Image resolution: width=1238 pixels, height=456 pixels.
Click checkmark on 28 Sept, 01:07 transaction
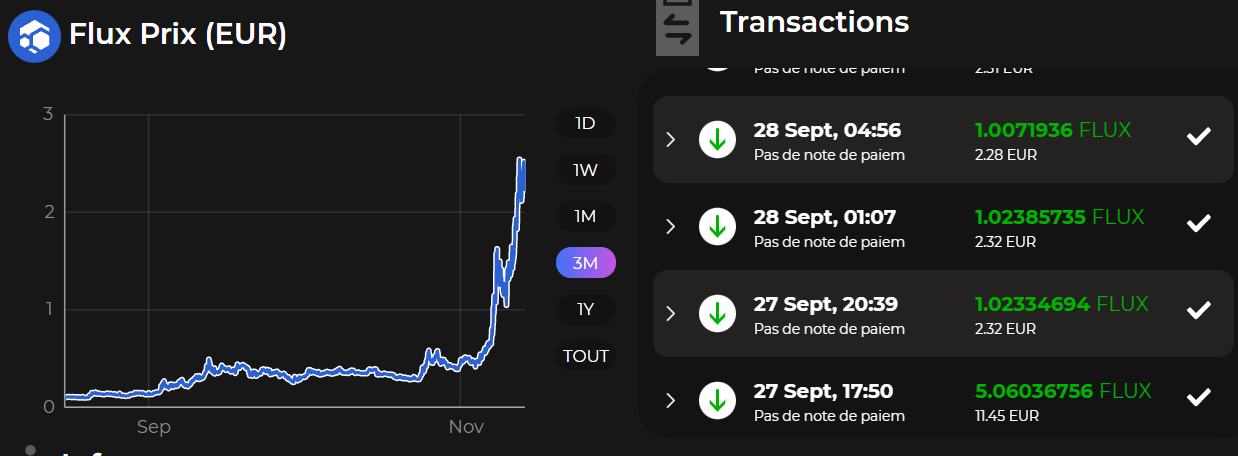pyautogui.click(x=1198, y=223)
